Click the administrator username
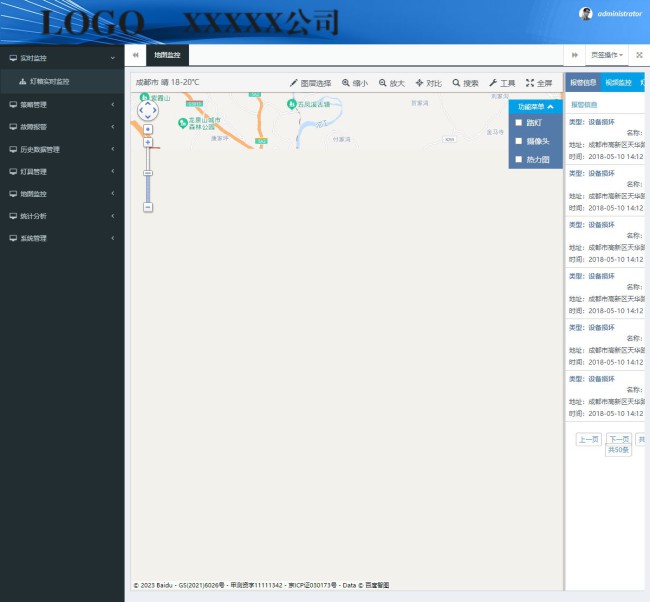The height and width of the screenshot is (602, 650). (619, 14)
